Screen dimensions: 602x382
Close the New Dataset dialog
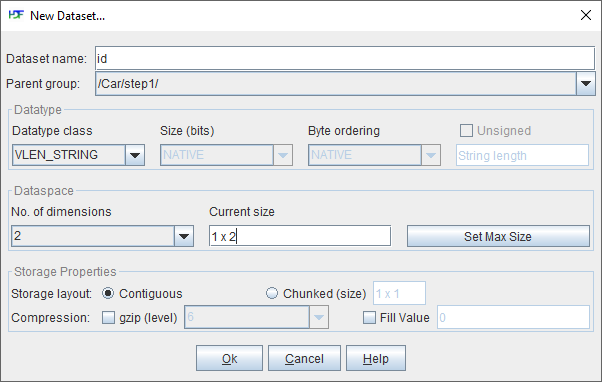[585, 15]
